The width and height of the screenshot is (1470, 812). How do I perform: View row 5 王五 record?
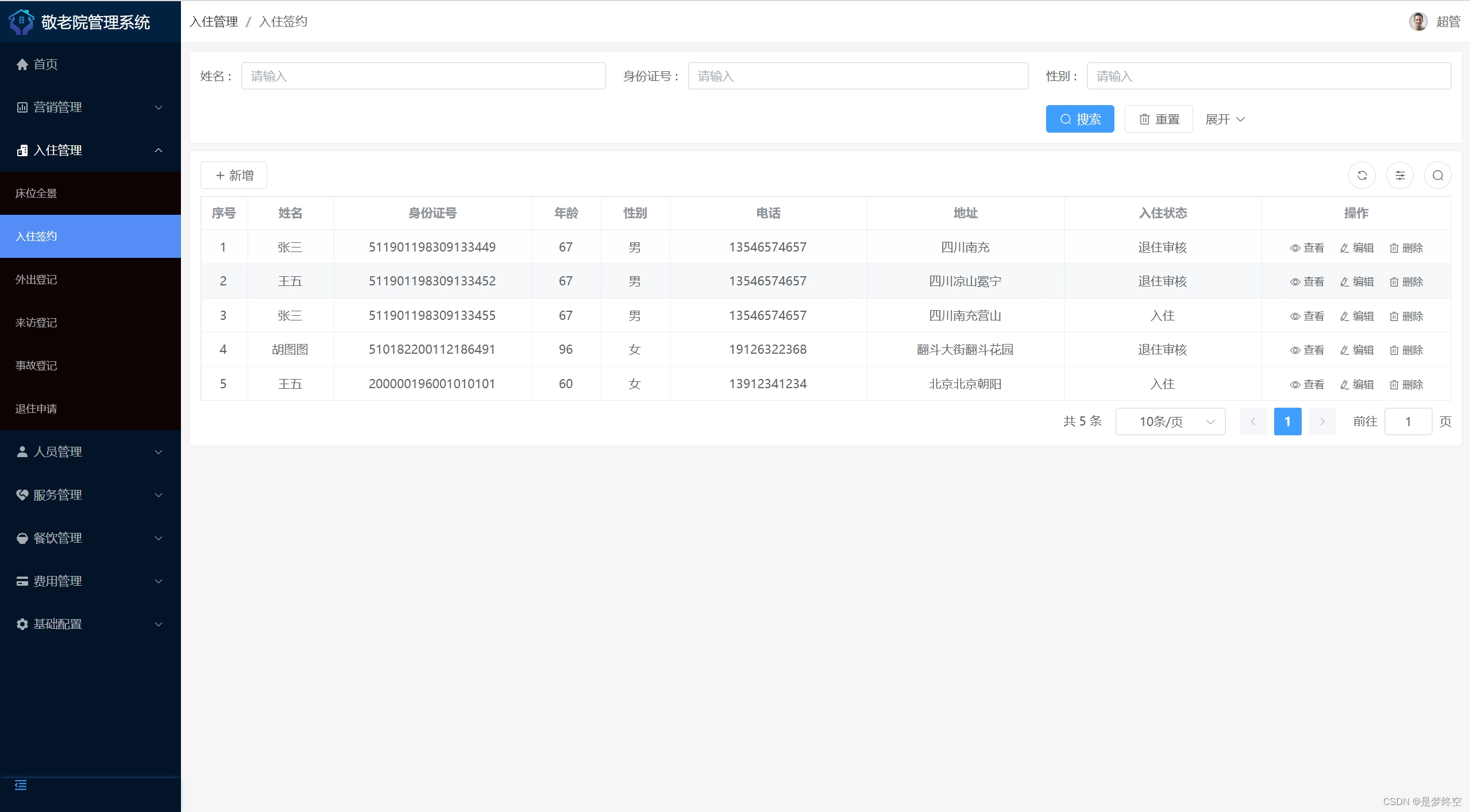[x=1307, y=385]
